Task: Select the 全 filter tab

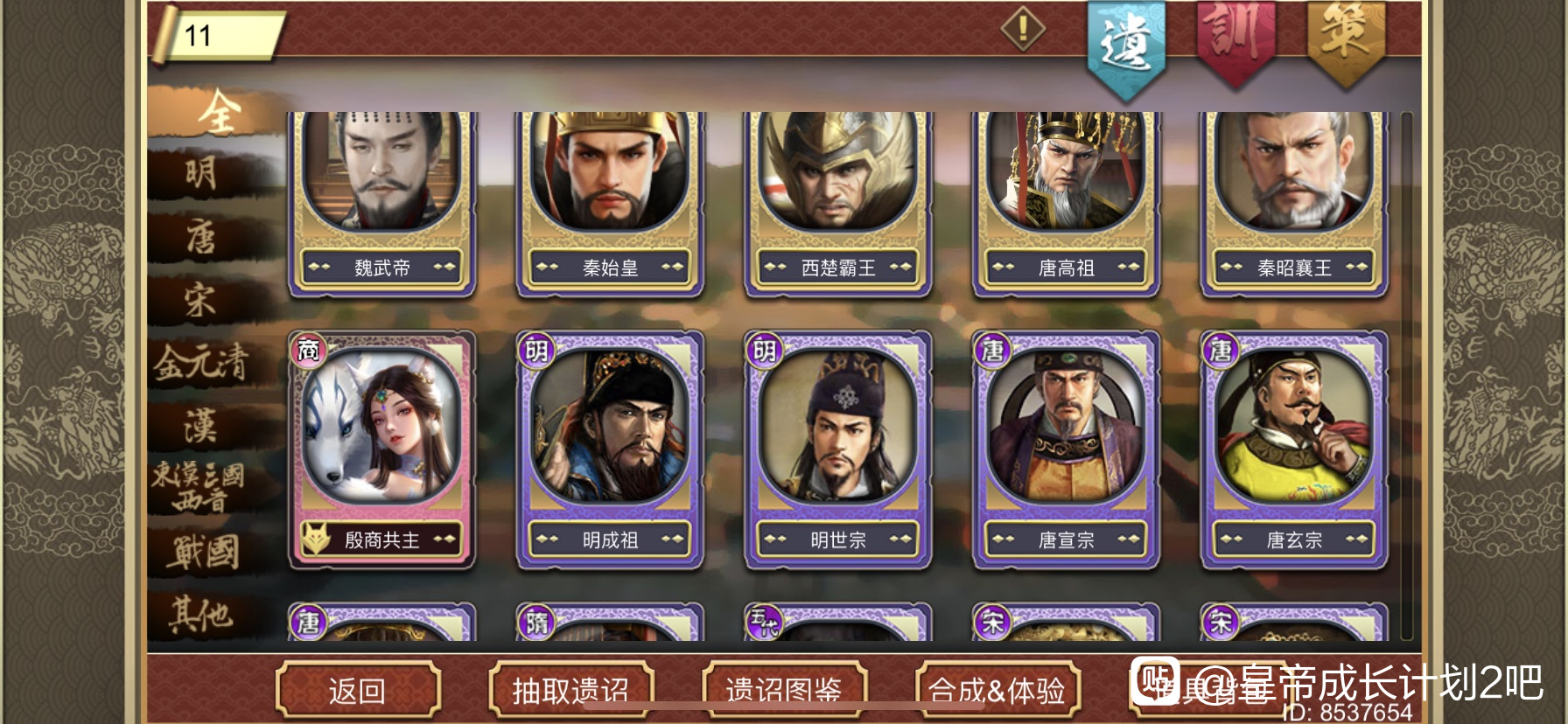Action: point(217,111)
